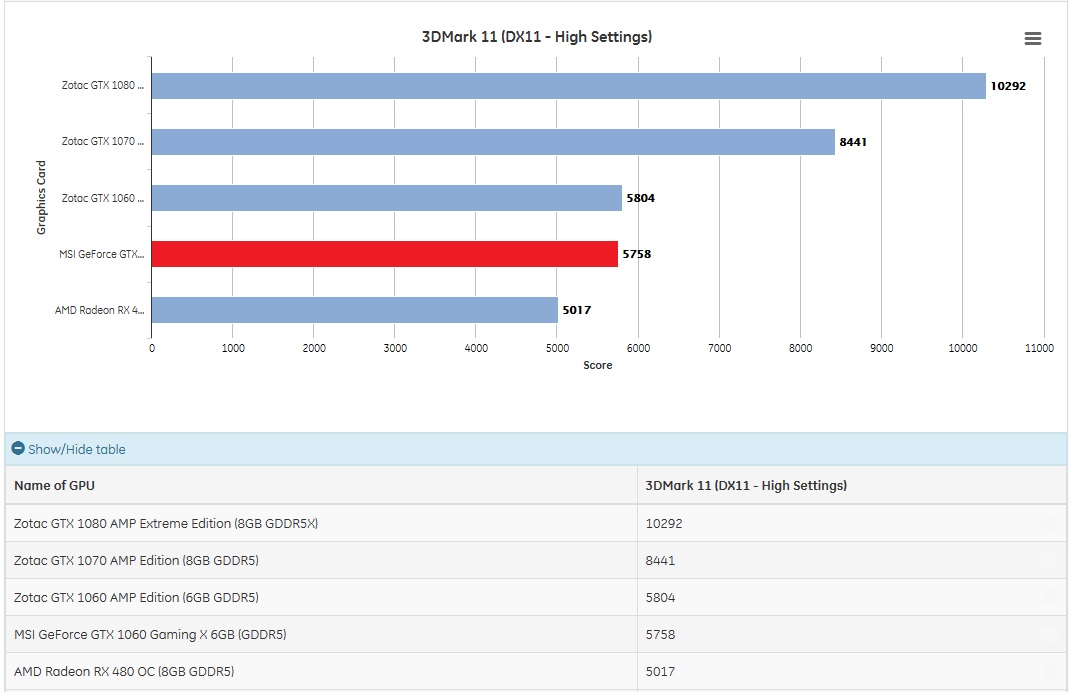The image size is (1070, 694).
Task: Click the 3000 tick on Score axis
Action: point(395,348)
